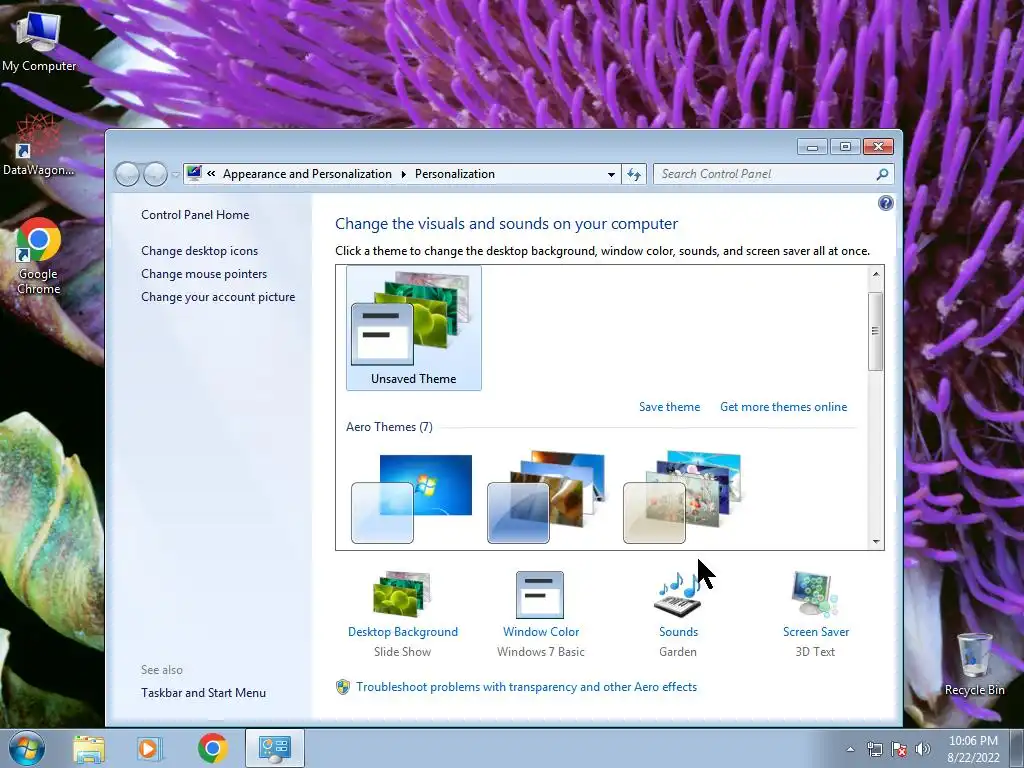Screen dimensions: 1024x768
Task: Click the refresh button beside the address bar
Action: point(633,174)
